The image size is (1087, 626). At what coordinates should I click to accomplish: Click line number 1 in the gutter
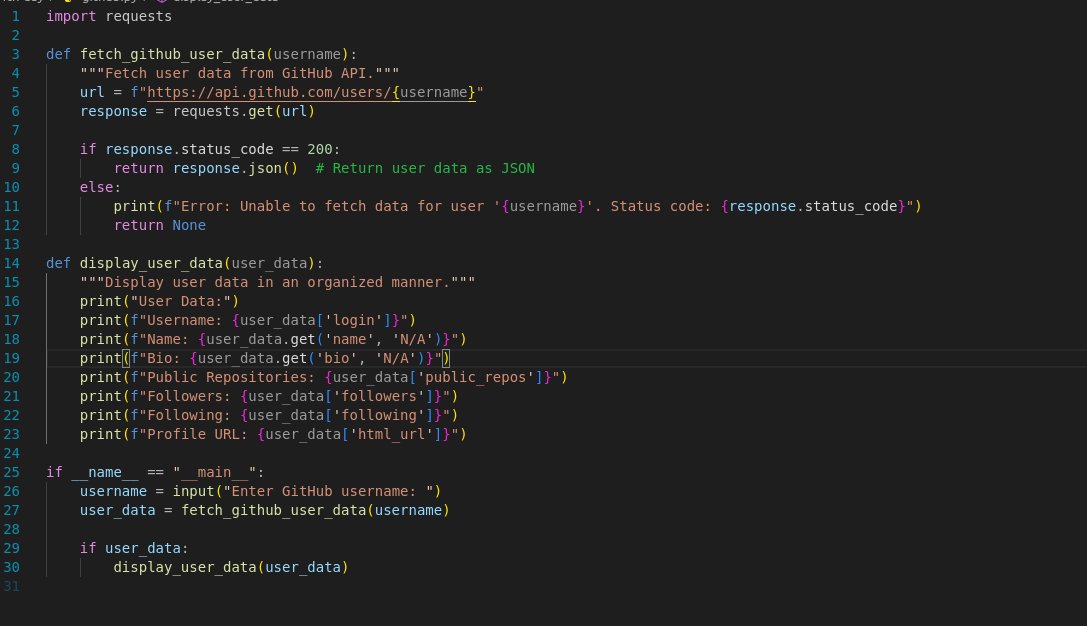(15, 16)
